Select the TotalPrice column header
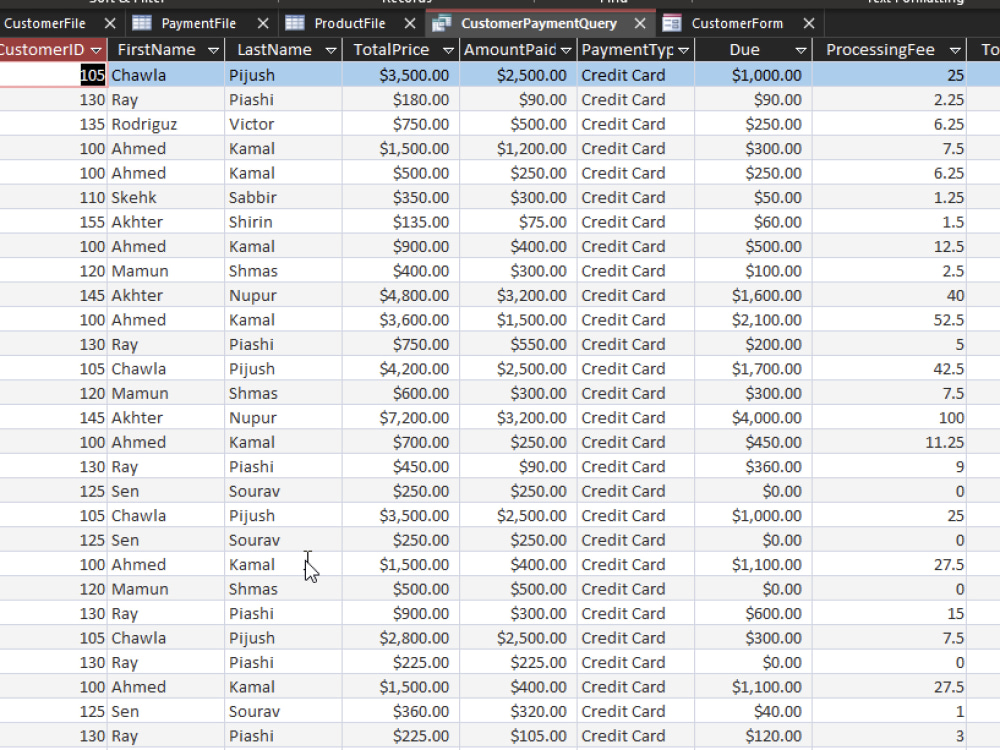 (x=401, y=50)
